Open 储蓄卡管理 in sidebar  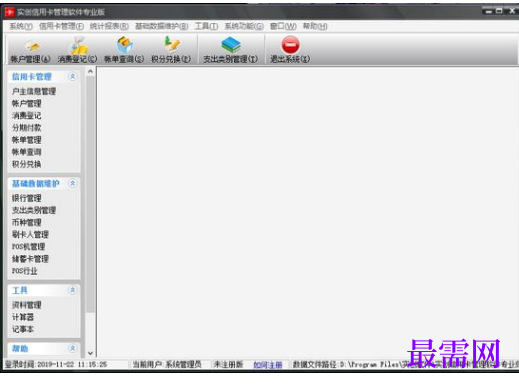(30, 259)
